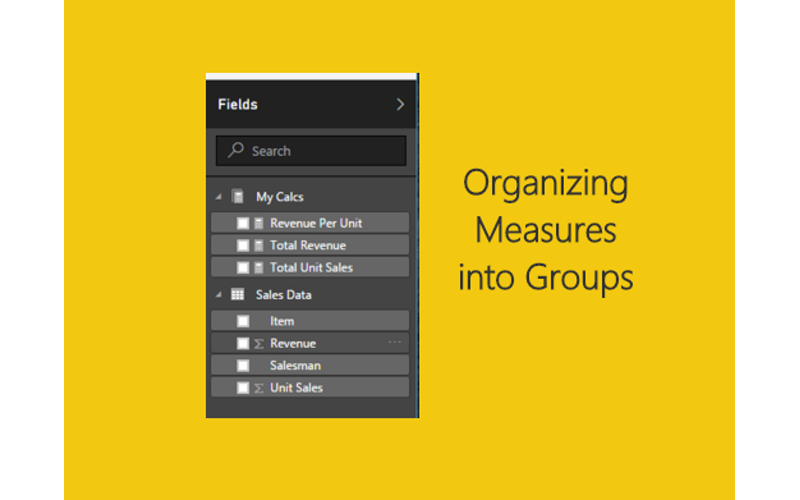Screen dimensions: 800x500
Task: Click the My Calcs table icon
Action: 238,197
